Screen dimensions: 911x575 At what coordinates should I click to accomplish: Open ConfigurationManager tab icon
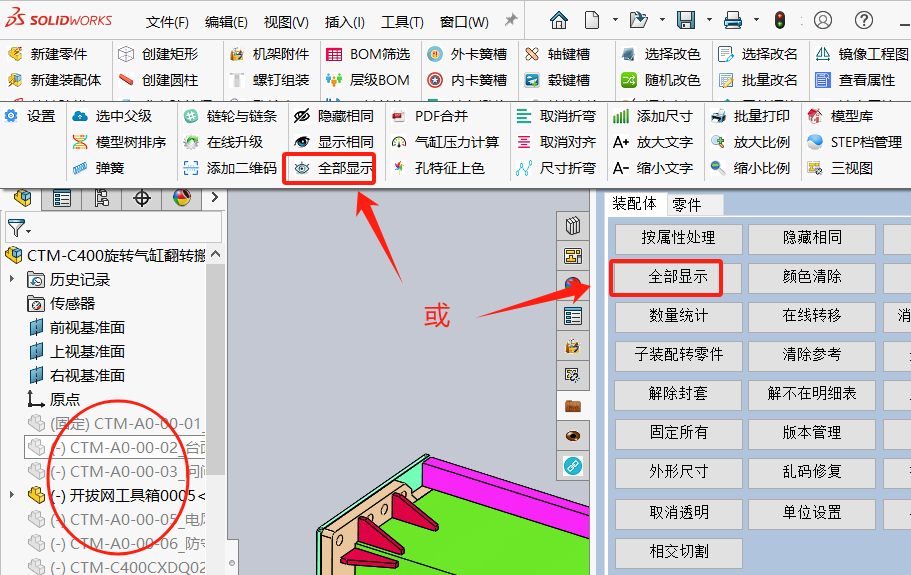click(x=102, y=199)
